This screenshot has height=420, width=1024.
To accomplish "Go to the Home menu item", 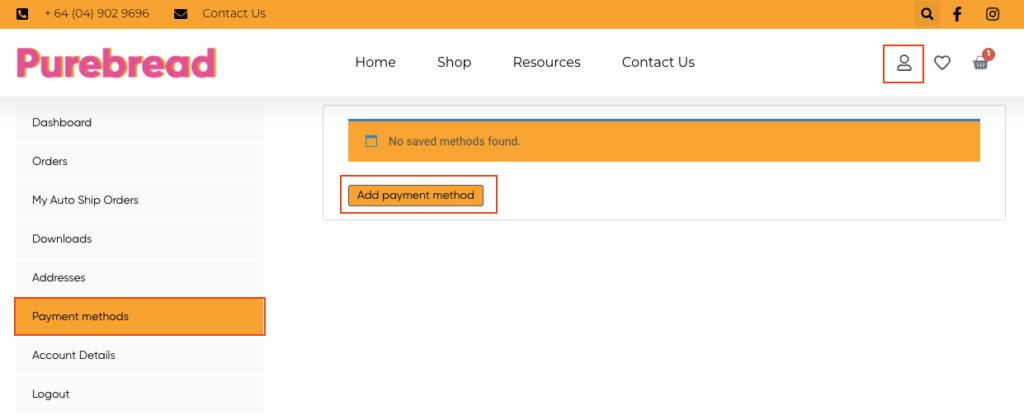I will coord(376,62).
